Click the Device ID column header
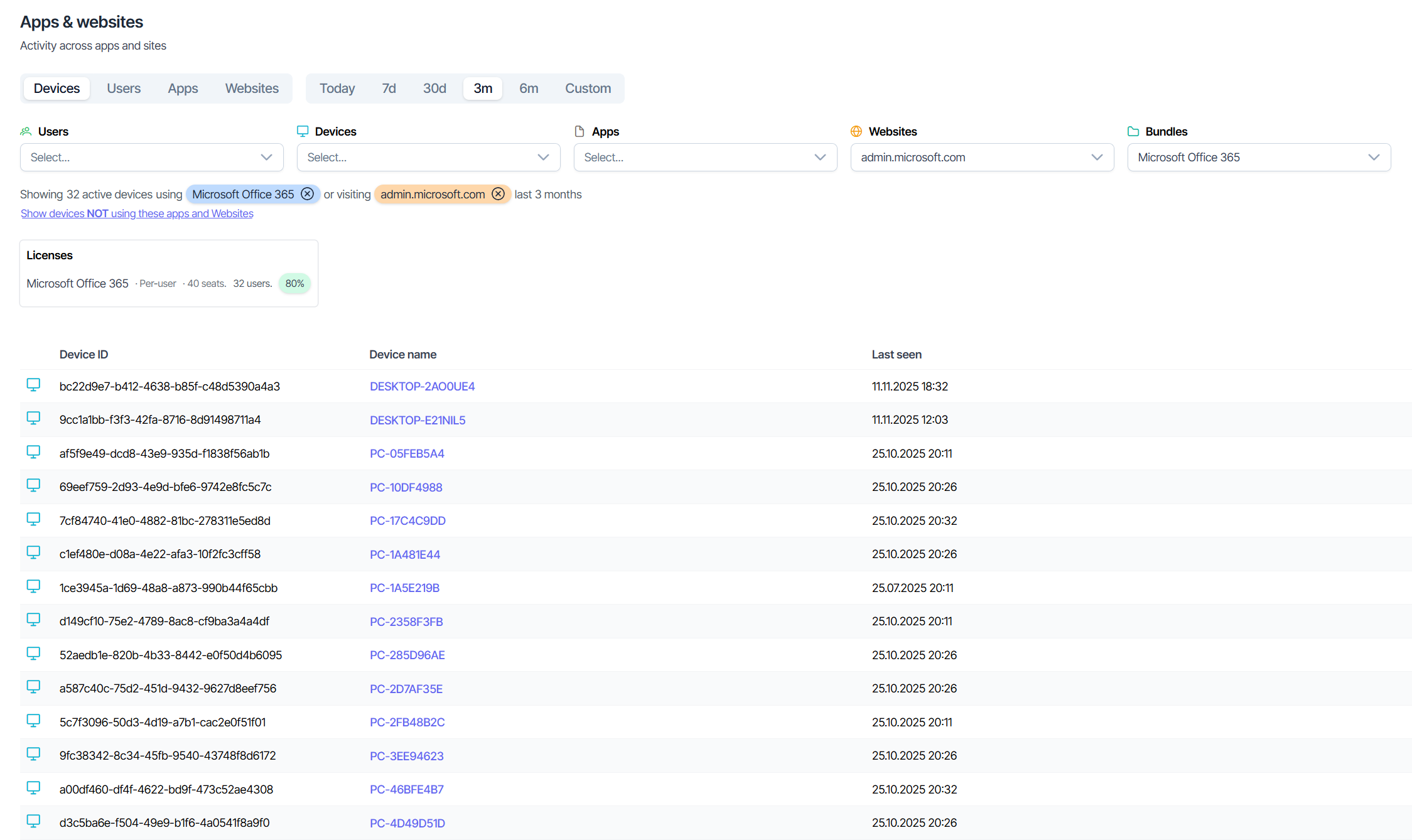 tap(84, 354)
